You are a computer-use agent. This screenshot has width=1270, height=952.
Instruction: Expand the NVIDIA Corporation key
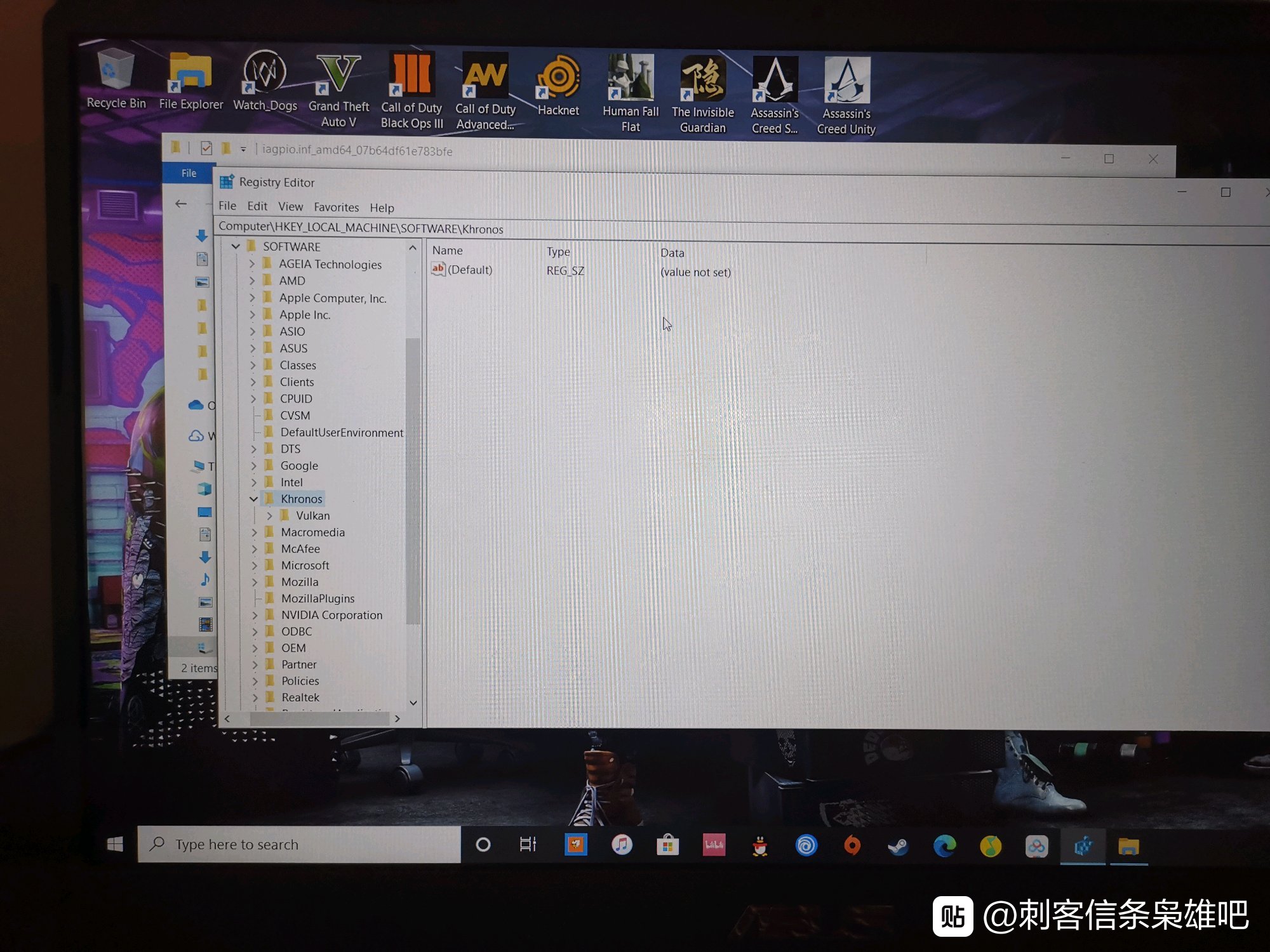[x=254, y=615]
